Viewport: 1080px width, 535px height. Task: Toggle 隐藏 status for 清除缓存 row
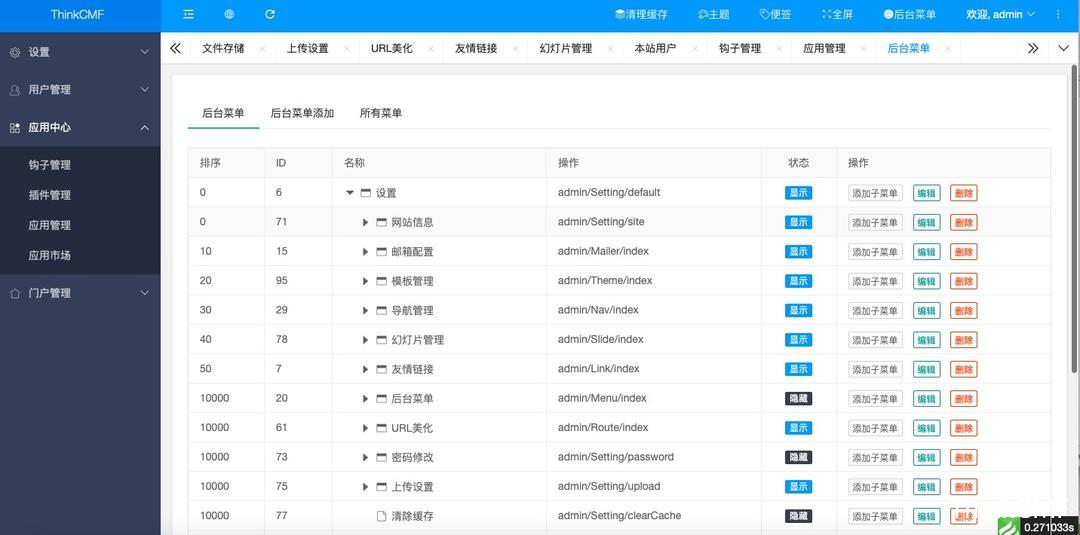[798, 516]
